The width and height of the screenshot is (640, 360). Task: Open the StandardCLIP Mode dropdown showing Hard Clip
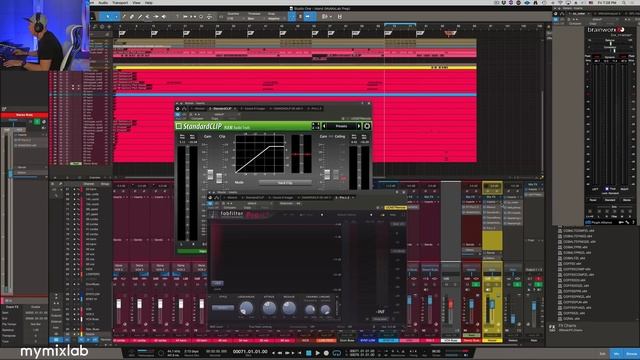(284, 182)
